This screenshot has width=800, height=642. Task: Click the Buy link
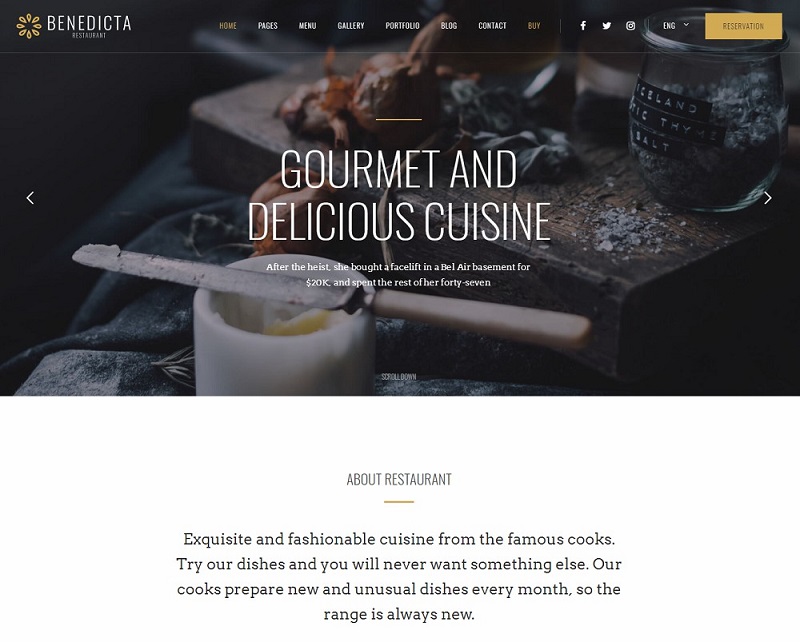tap(534, 26)
